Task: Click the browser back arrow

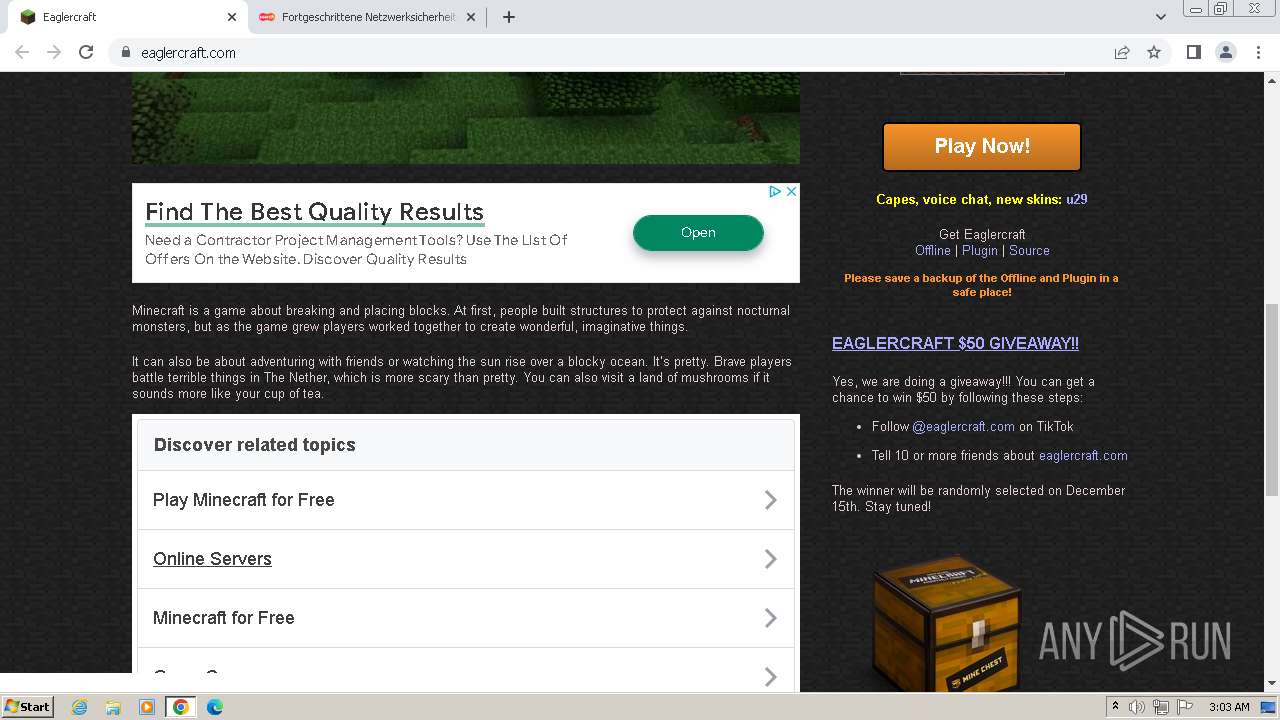Action: pyautogui.click(x=22, y=52)
